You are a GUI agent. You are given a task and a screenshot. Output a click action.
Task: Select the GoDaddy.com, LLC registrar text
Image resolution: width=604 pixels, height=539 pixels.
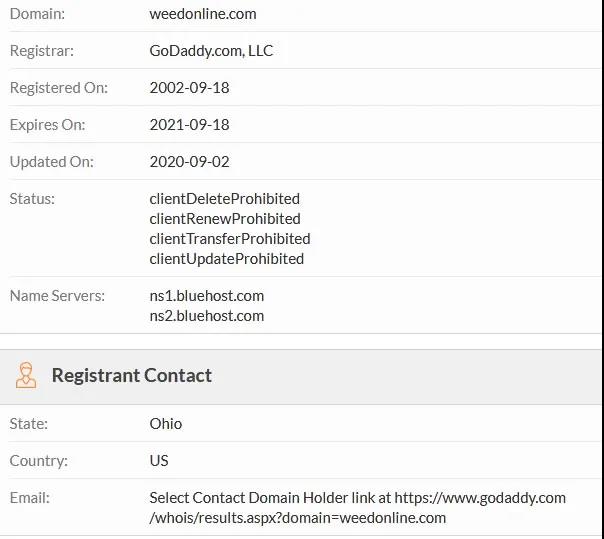tap(211, 51)
